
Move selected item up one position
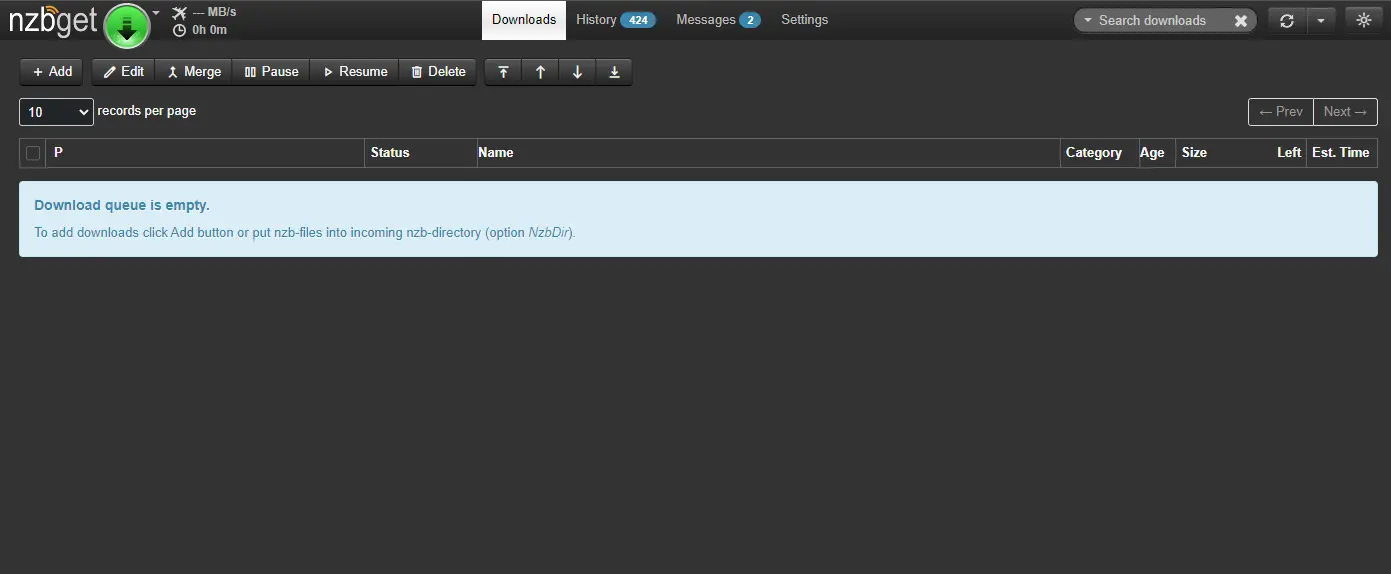540,72
